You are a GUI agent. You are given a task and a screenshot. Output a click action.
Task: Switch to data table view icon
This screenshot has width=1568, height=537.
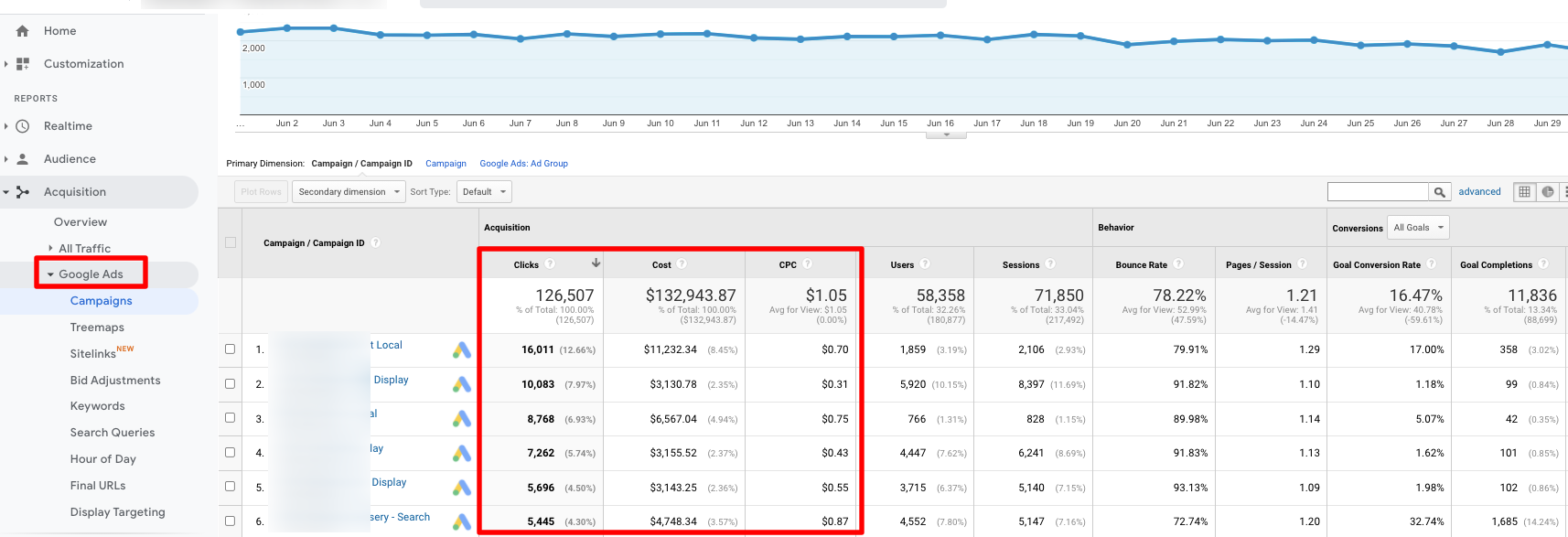pos(1524,192)
